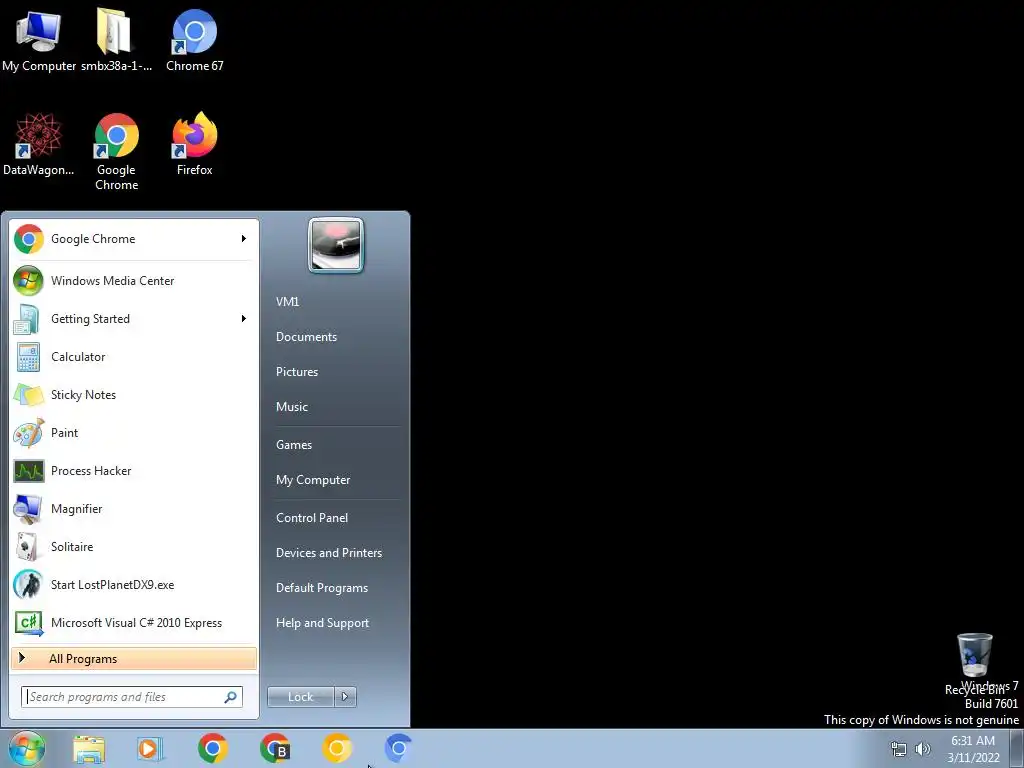The image size is (1024, 768).
Task: Open VM1 user folder
Action: (x=287, y=302)
